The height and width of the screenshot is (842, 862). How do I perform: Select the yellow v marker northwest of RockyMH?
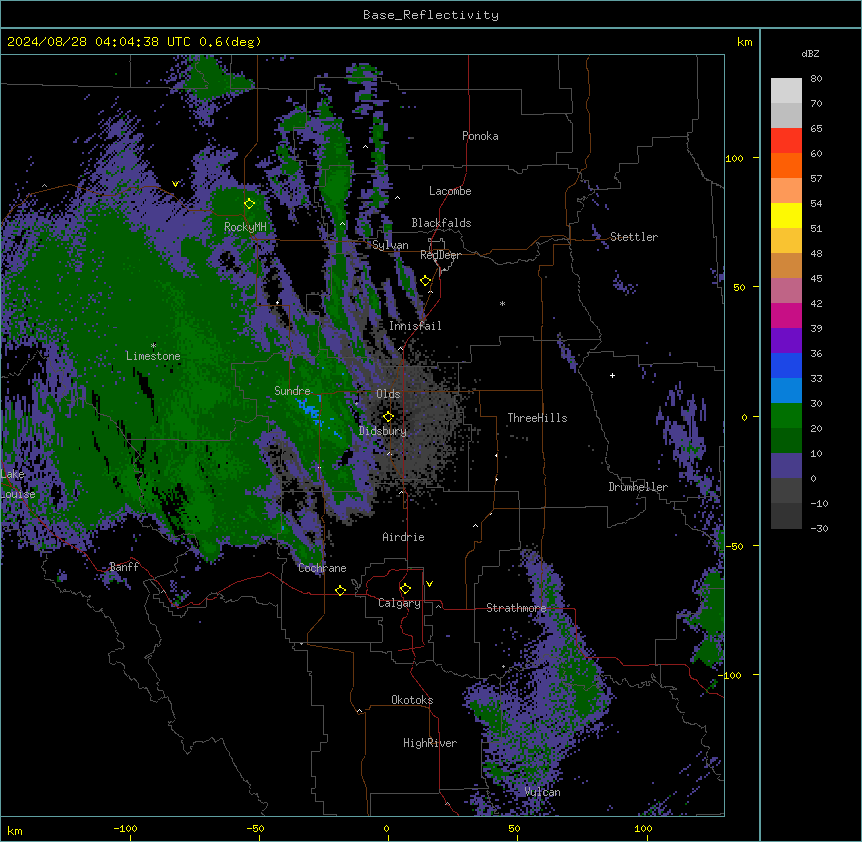pyautogui.click(x=175, y=184)
